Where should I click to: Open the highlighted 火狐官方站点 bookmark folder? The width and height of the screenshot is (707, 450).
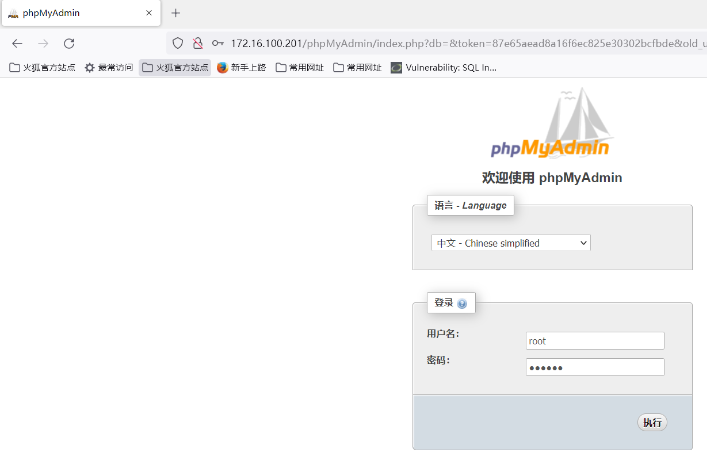[175, 68]
